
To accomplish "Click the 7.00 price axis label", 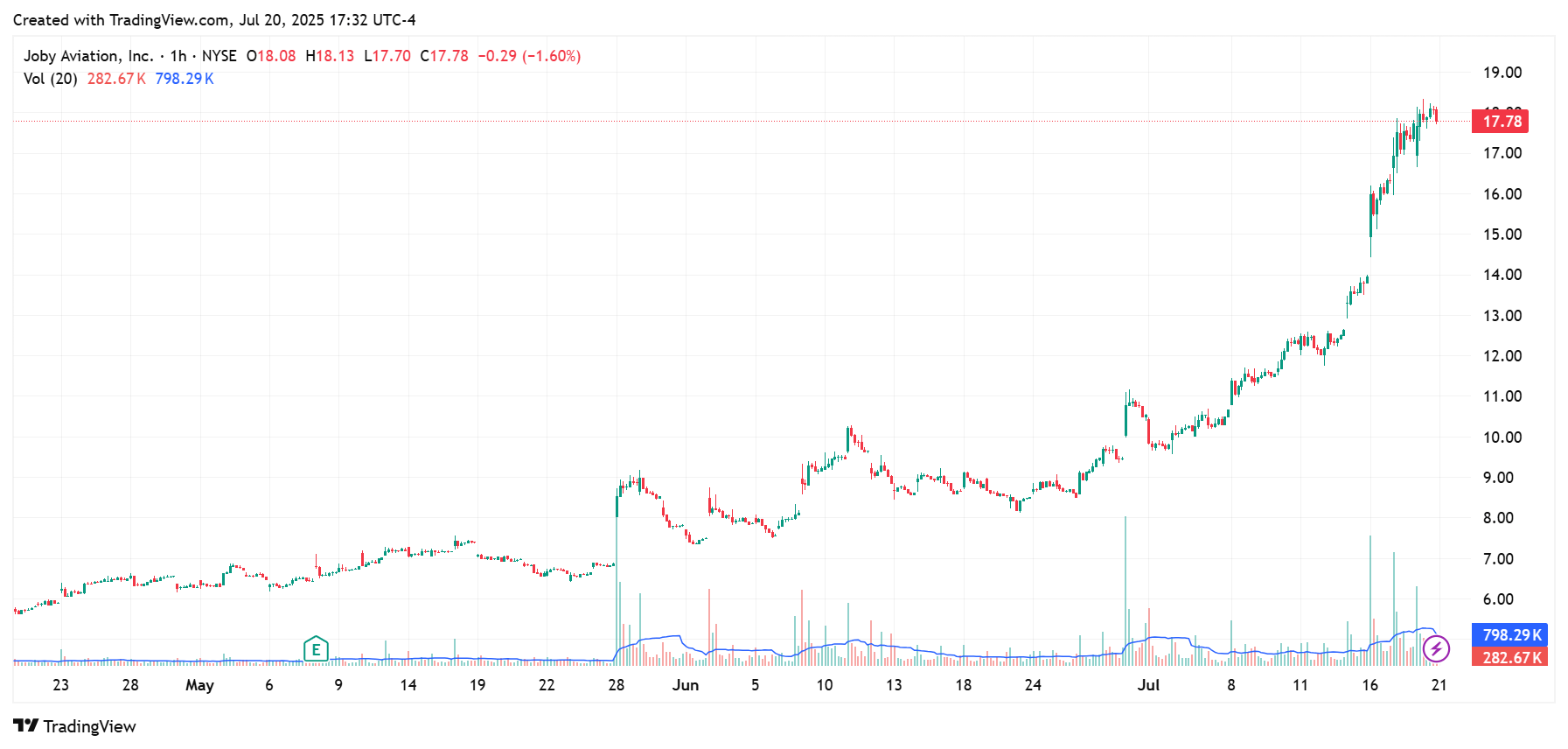I will [x=1498, y=559].
